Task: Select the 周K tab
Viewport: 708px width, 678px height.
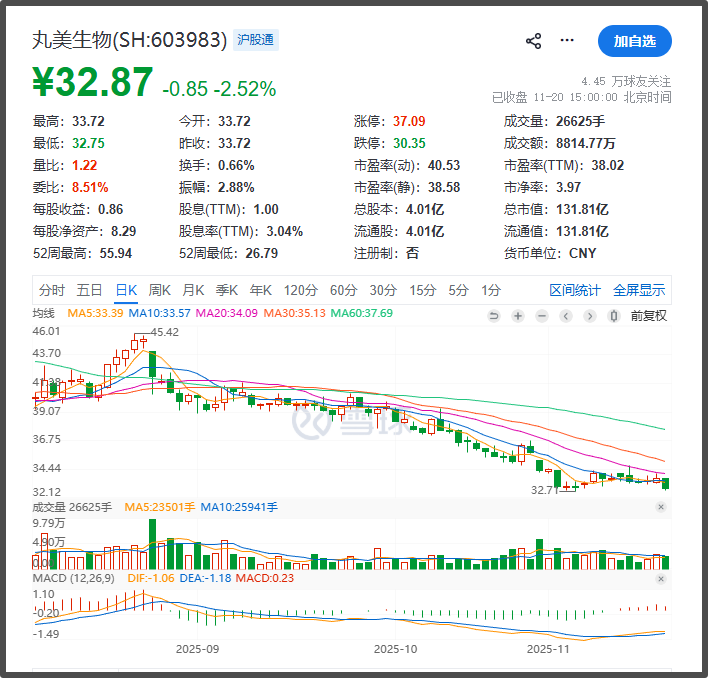Action: [159, 290]
